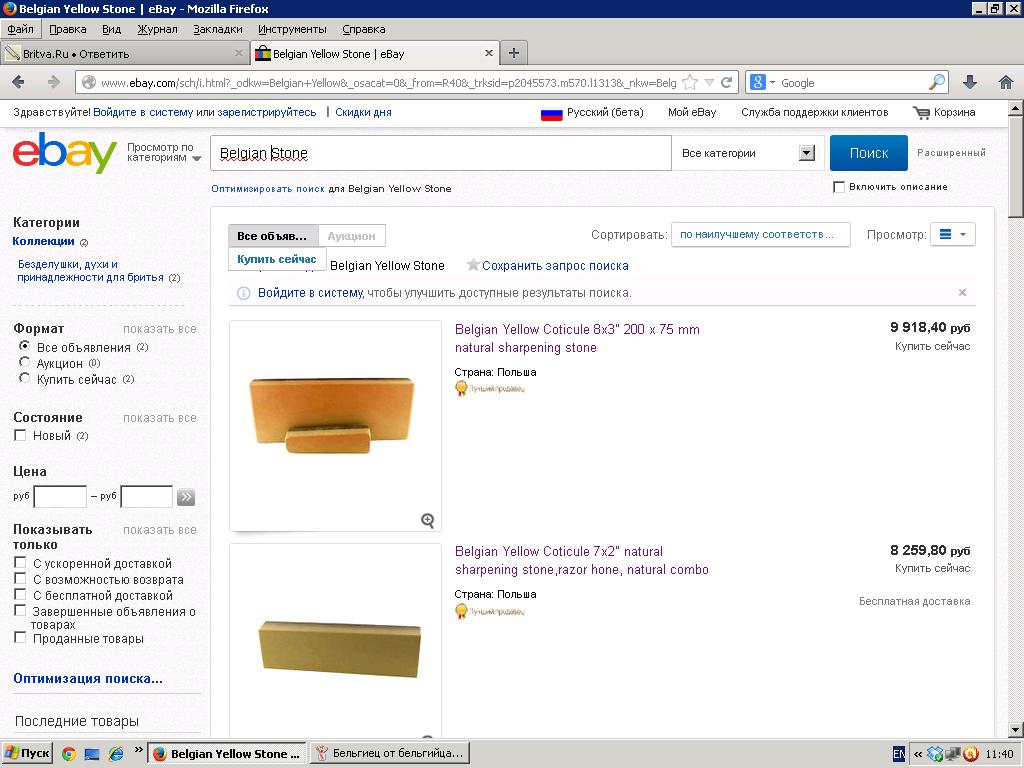
Task: Switch to the Britva.Ru browser tab
Action: pos(118,54)
